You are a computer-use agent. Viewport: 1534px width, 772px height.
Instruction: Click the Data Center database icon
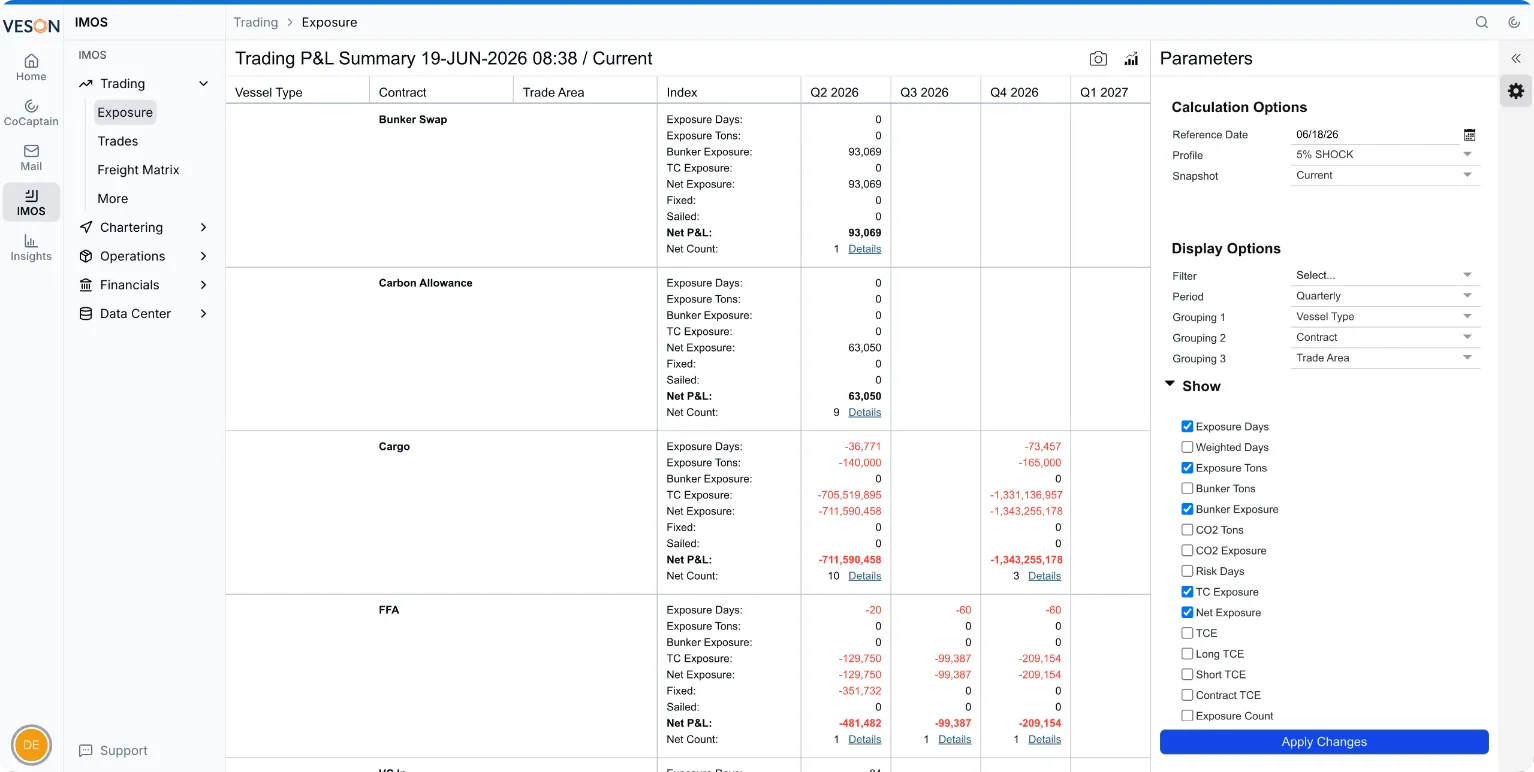point(86,313)
